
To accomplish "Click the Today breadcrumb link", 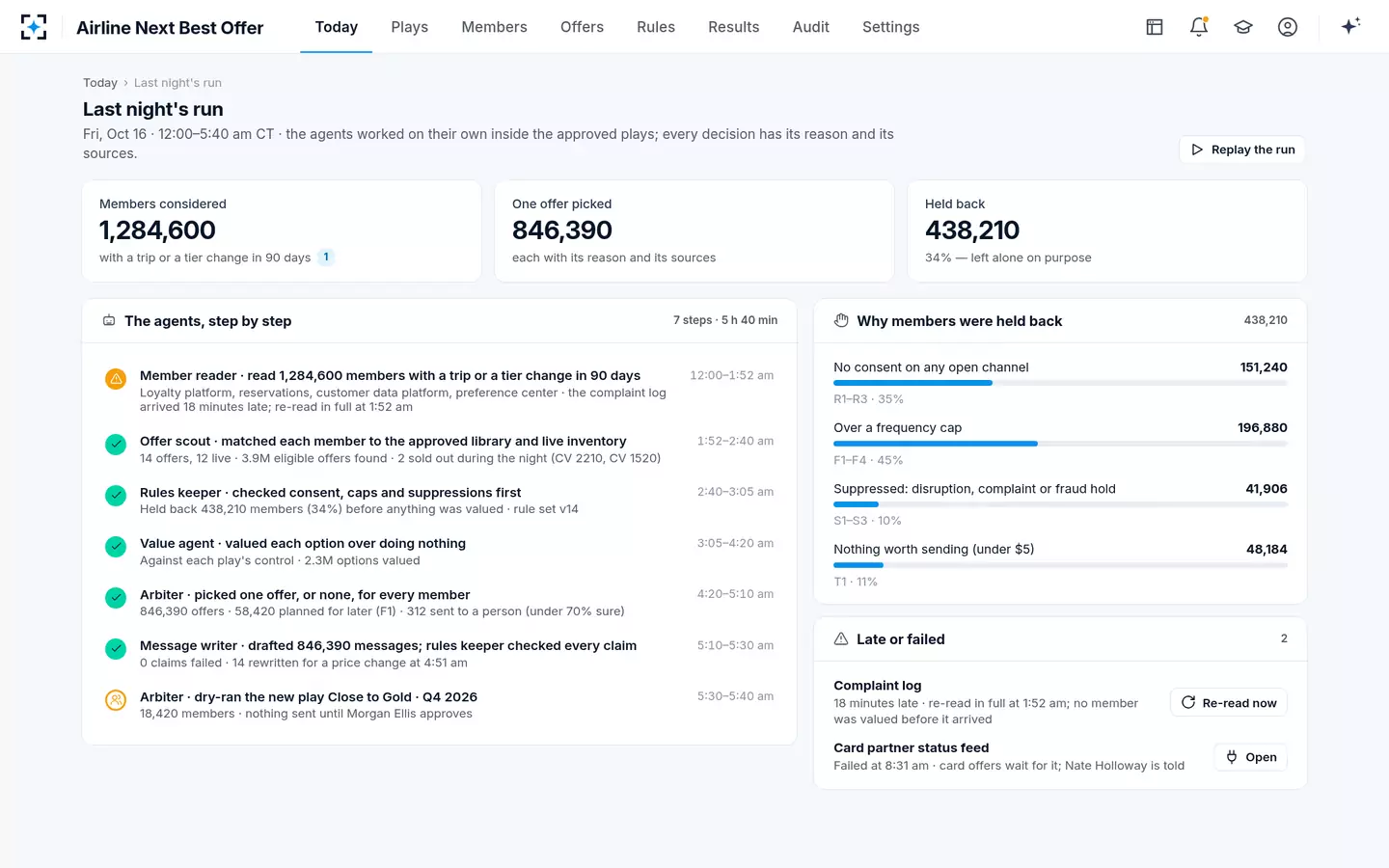I will [x=100, y=83].
